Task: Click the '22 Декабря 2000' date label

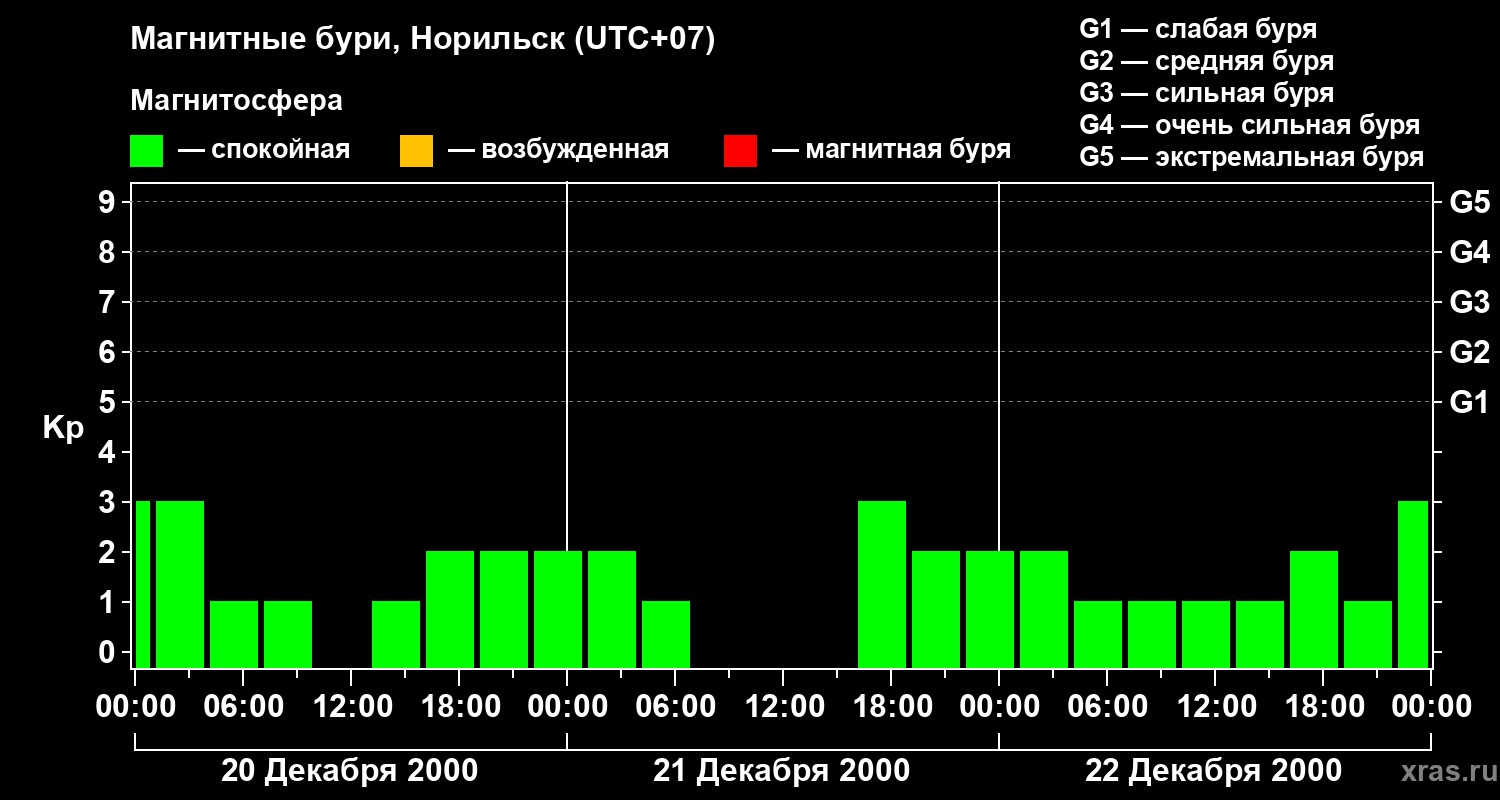Action: click(1214, 770)
